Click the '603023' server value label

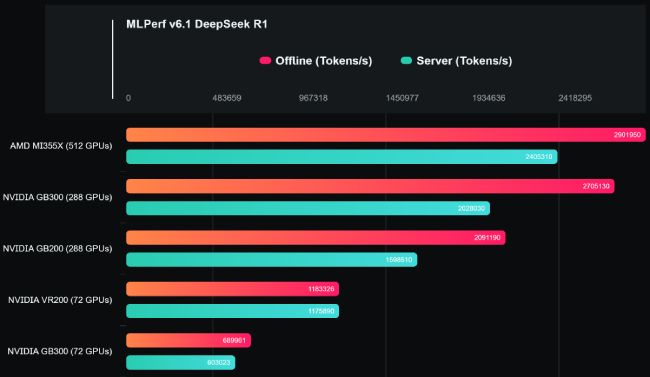(x=218, y=362)
